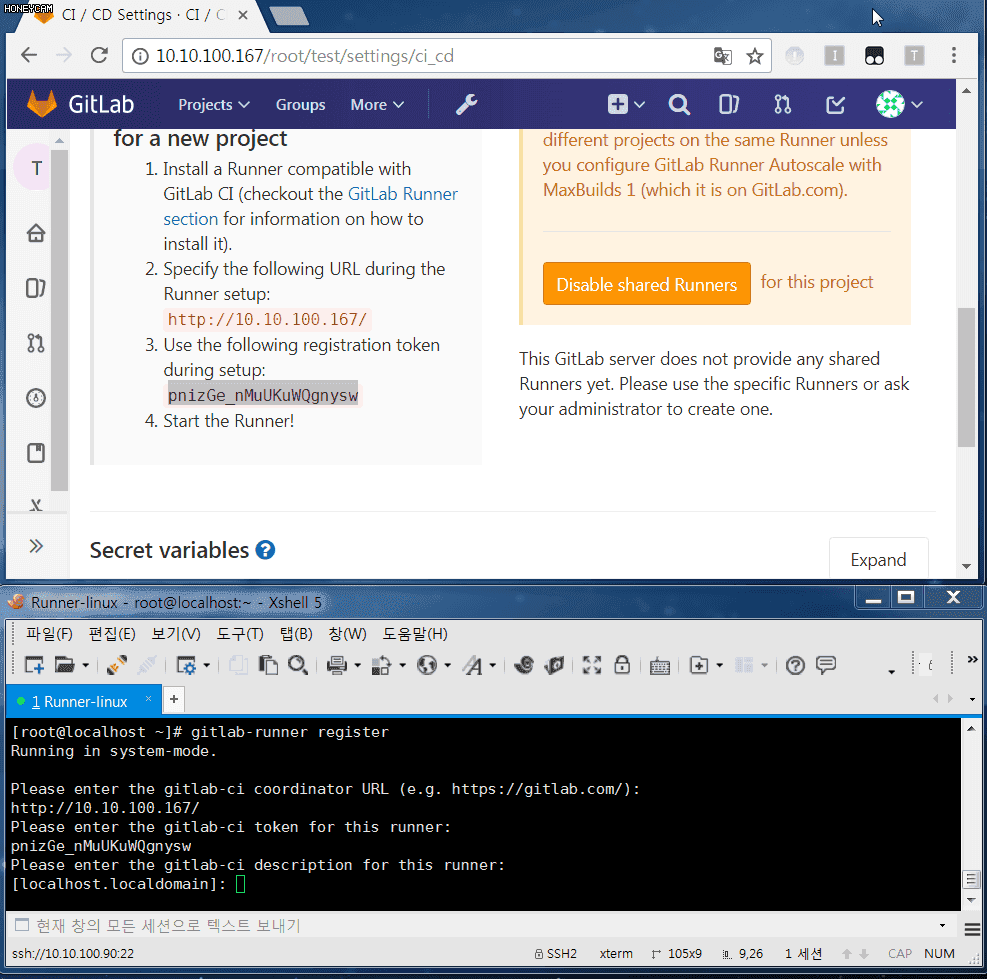This screenshot has height=979, width=987.
Task: Click the browser back arrow
Action: click(29, 55)
